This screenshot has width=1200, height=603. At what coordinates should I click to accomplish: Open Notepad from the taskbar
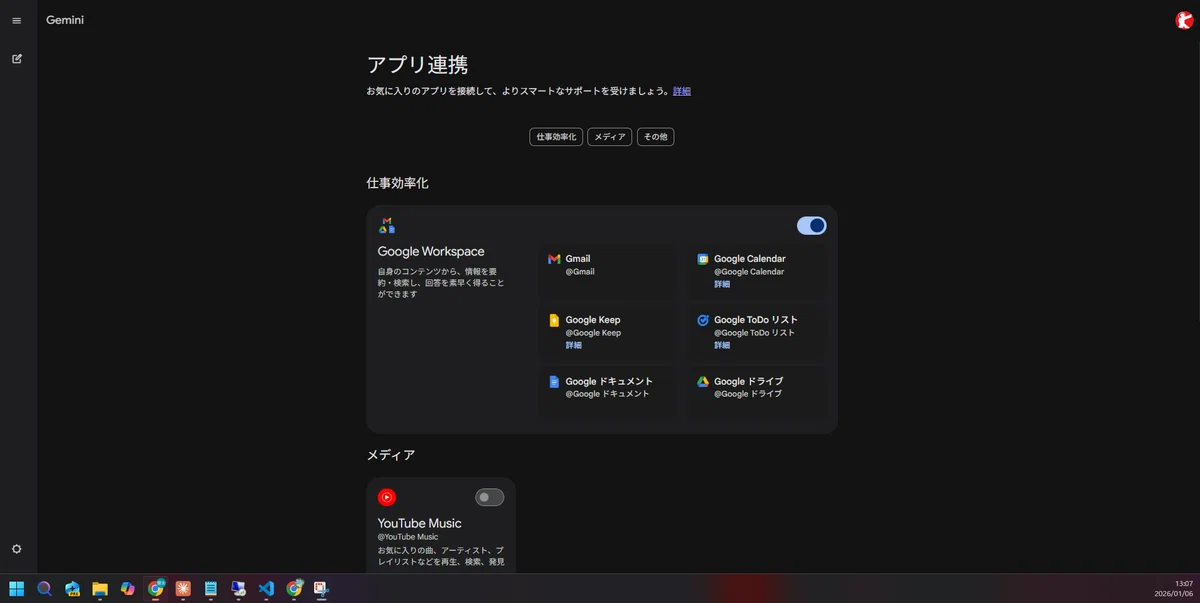coord(211,588)
